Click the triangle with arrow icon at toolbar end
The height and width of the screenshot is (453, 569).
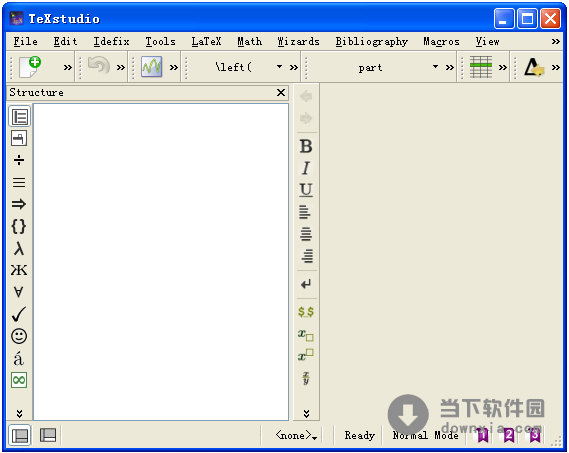534,67
